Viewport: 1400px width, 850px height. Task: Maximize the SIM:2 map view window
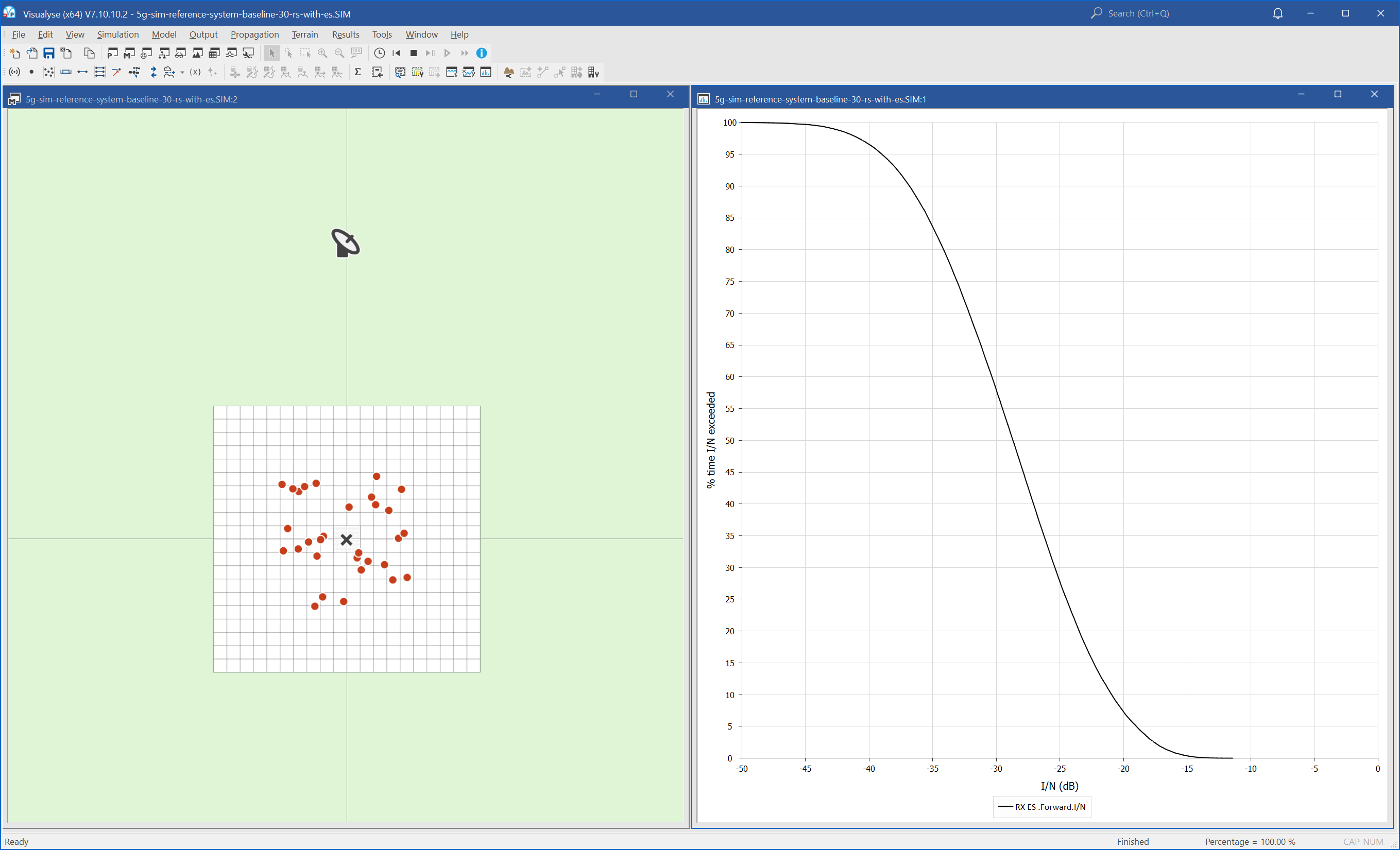634,94
